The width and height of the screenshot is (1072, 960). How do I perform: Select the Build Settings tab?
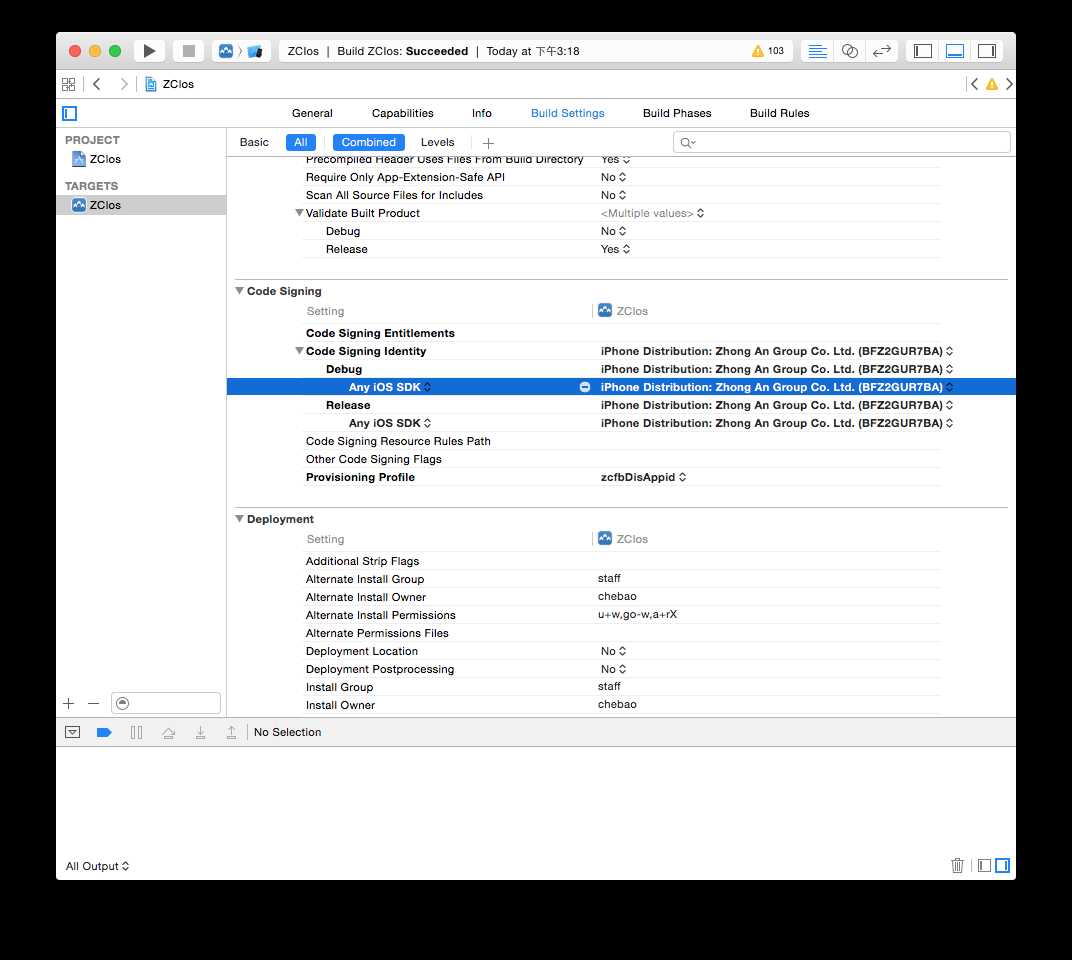(567, 114)
